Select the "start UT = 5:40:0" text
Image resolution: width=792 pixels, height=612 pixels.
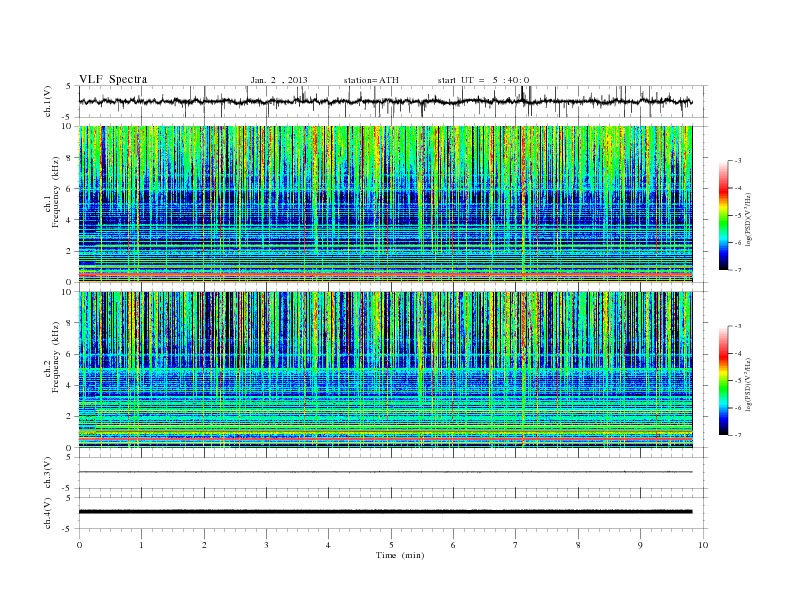point(483,80)
